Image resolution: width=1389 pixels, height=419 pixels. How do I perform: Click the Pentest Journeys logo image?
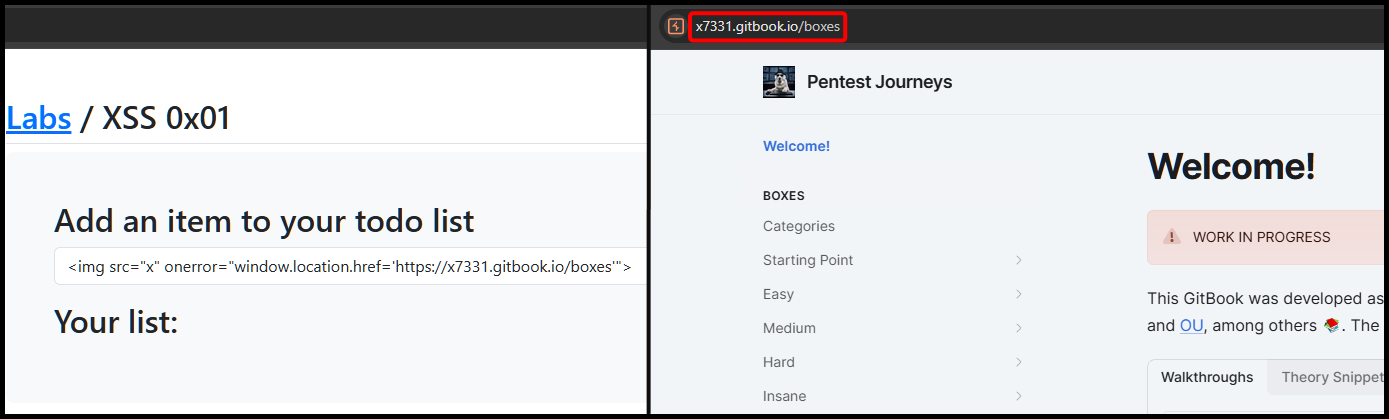[x=779, y=82]
